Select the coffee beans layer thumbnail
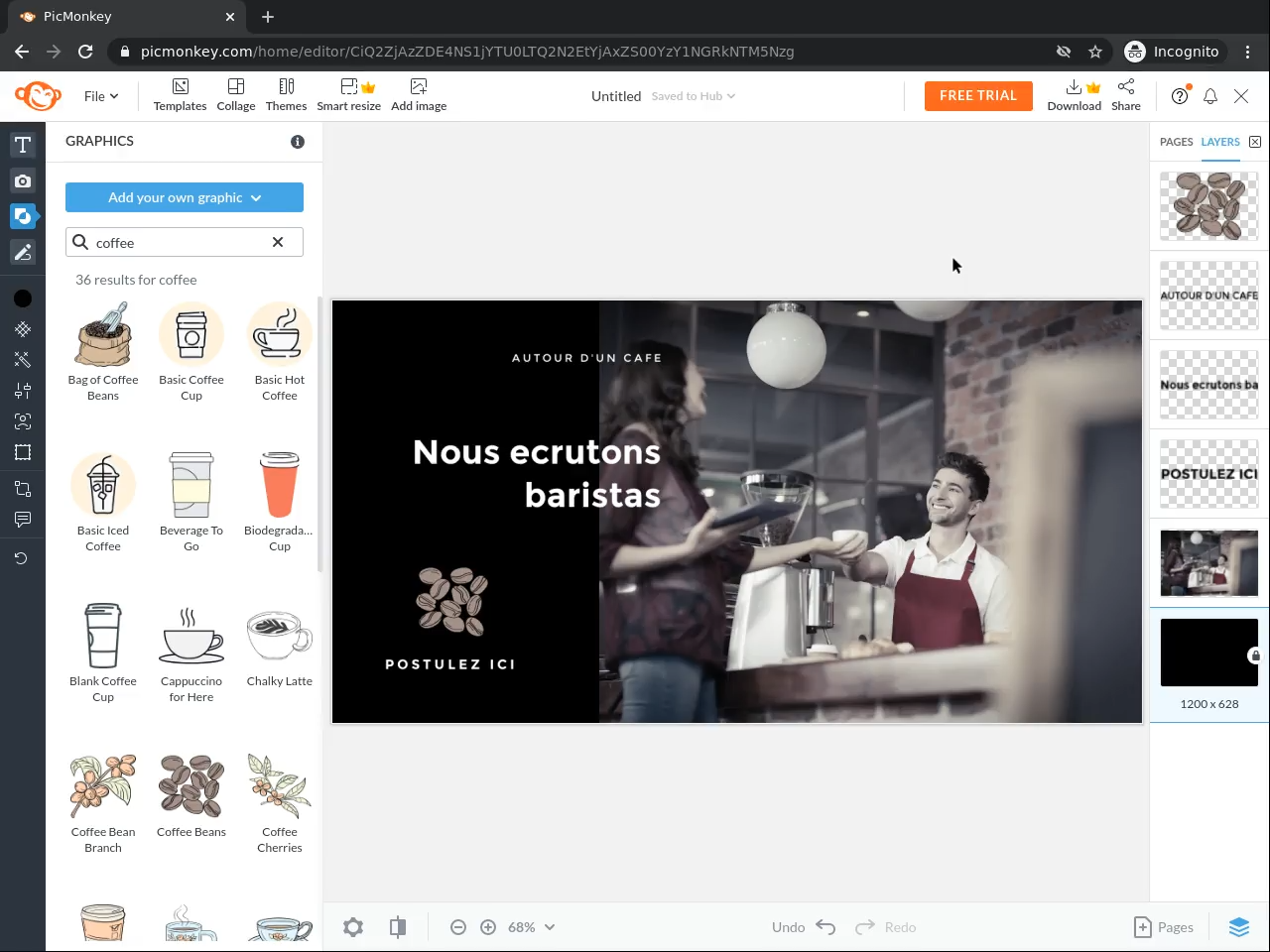The image size is (1270, 952). pyautogui.click(x=1209, y=206)
